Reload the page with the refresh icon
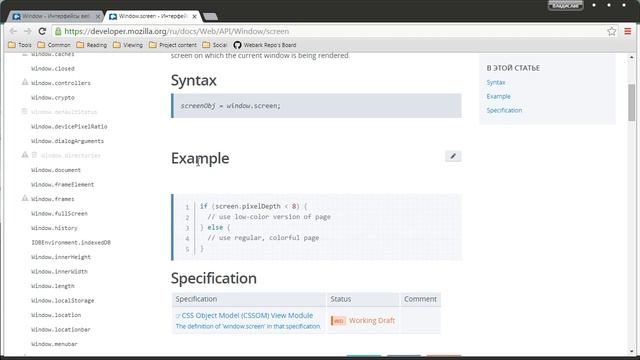The height and width of the screenshot is (360, 640). (x=42, y=31)
